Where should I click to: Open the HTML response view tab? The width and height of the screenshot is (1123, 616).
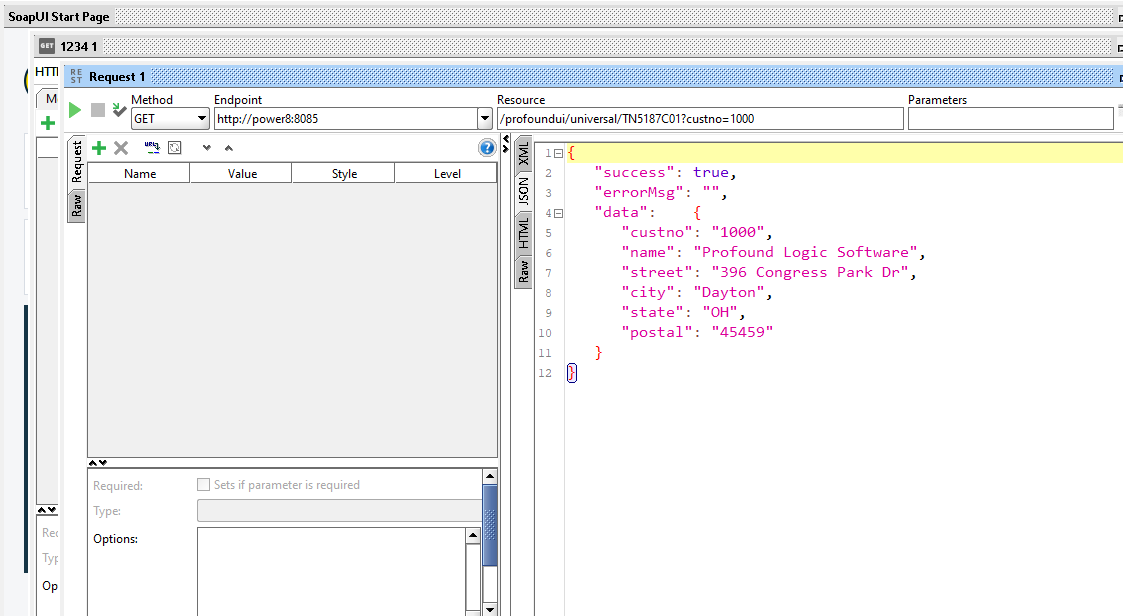(x=524, y=233)
